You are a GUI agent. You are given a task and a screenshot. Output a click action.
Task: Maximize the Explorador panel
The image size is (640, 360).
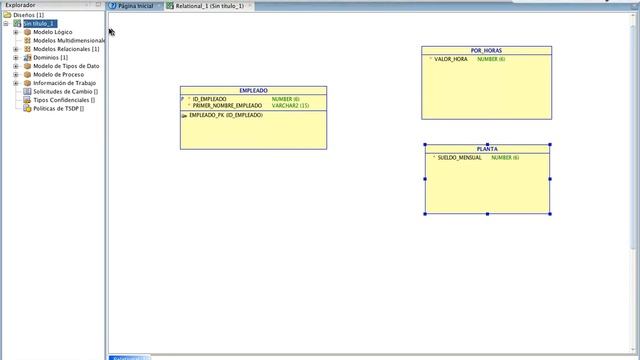(98, 4)
